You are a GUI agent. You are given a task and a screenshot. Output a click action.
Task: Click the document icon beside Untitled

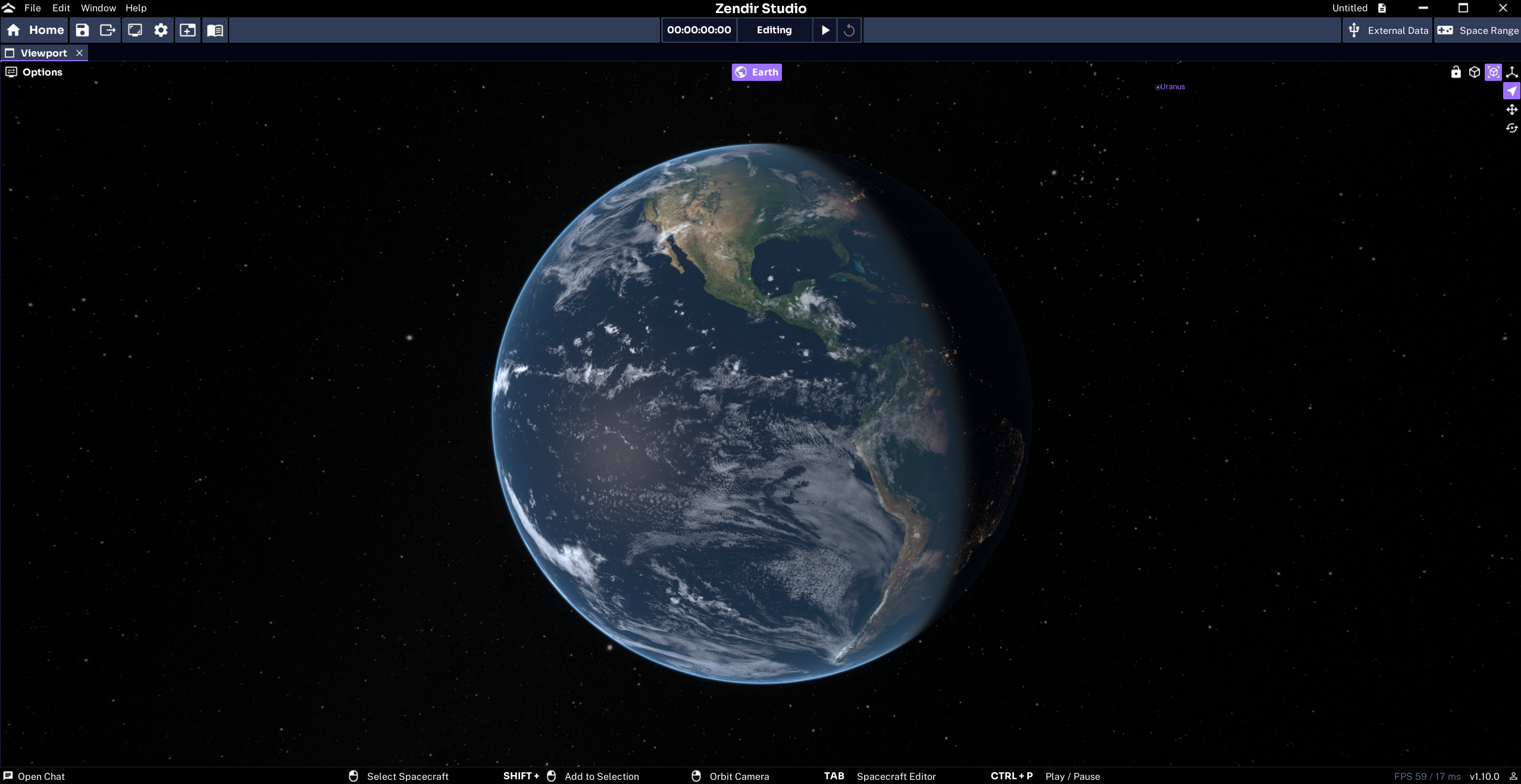tap(1382, 8)
